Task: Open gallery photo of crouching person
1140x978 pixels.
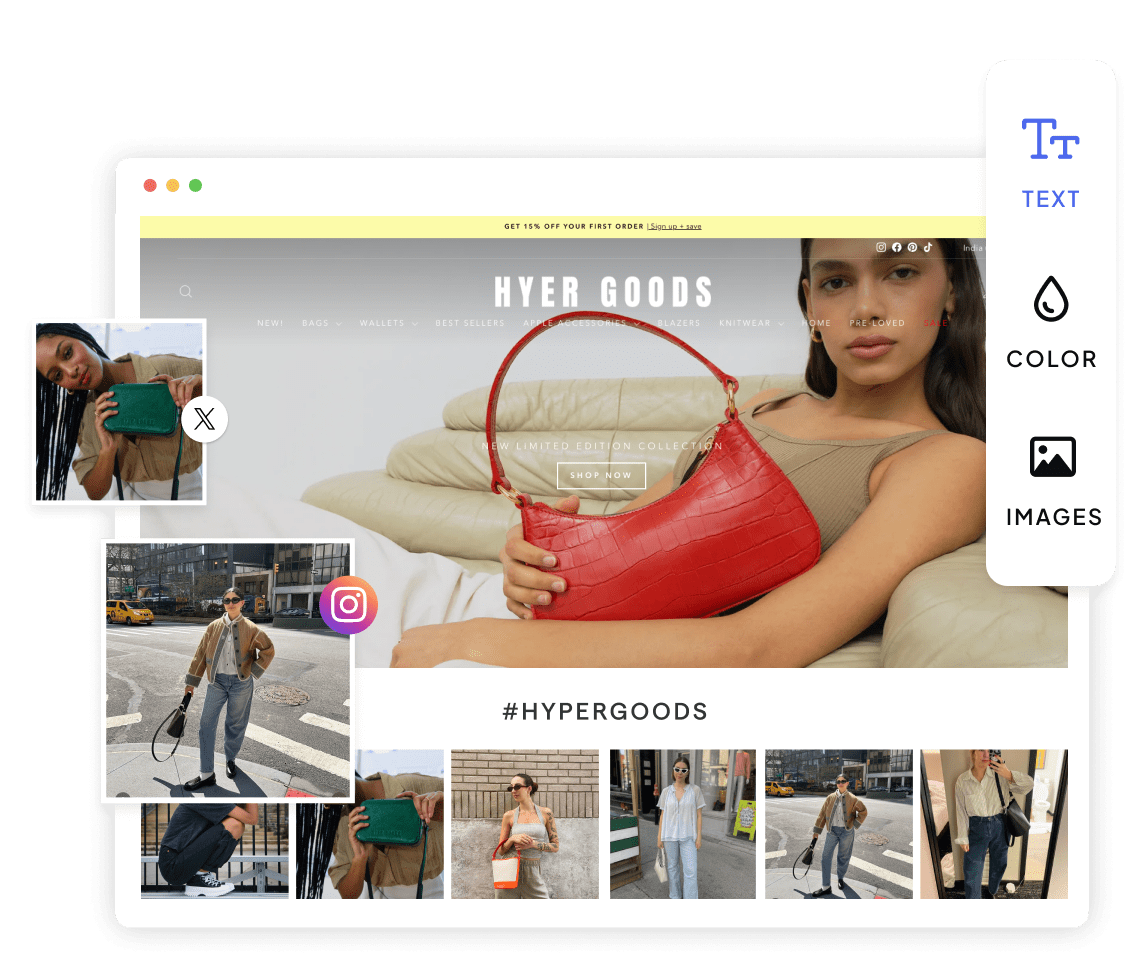Action: (214, 849)
